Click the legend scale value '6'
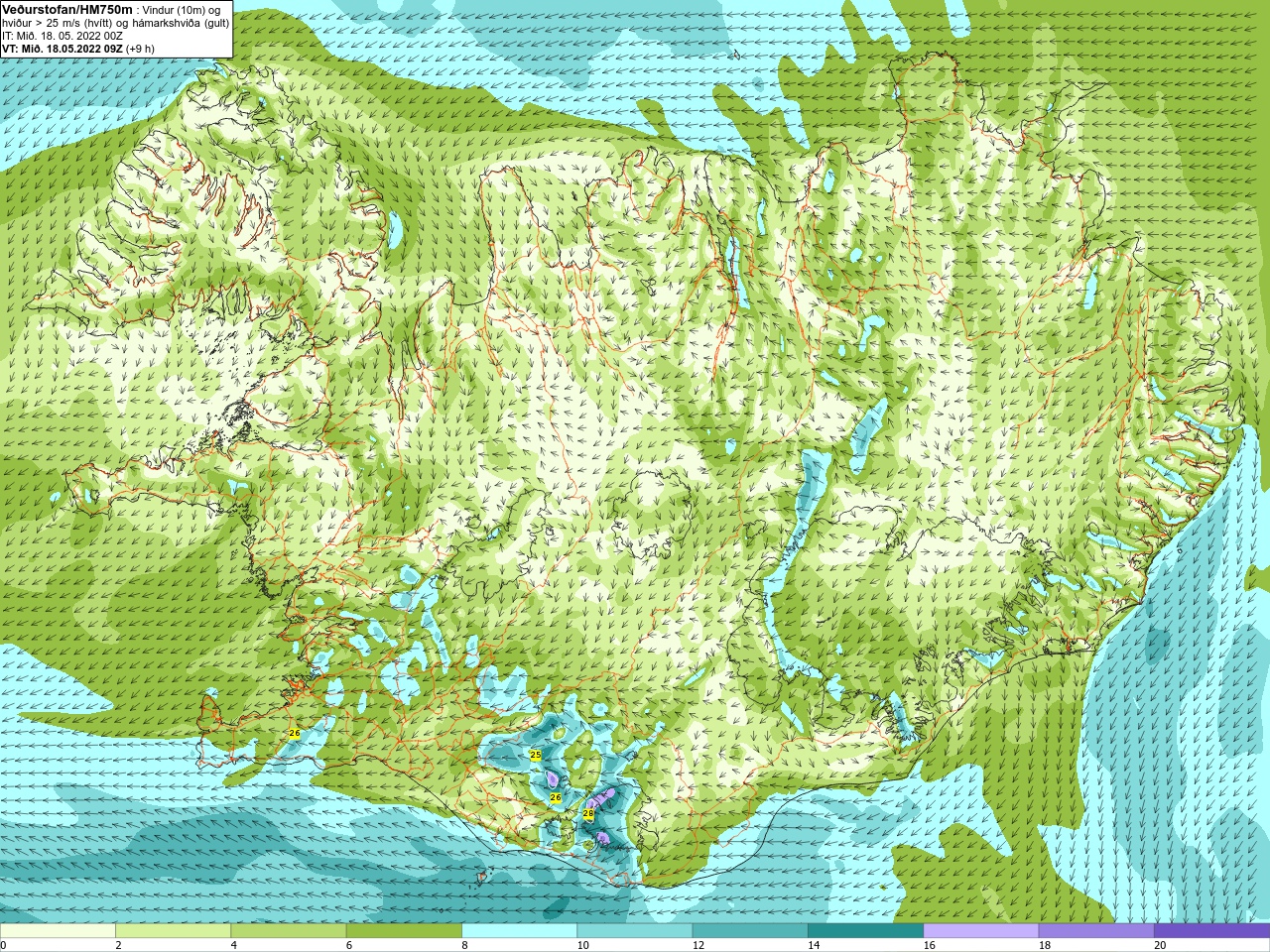 click(x=348, y=945)
